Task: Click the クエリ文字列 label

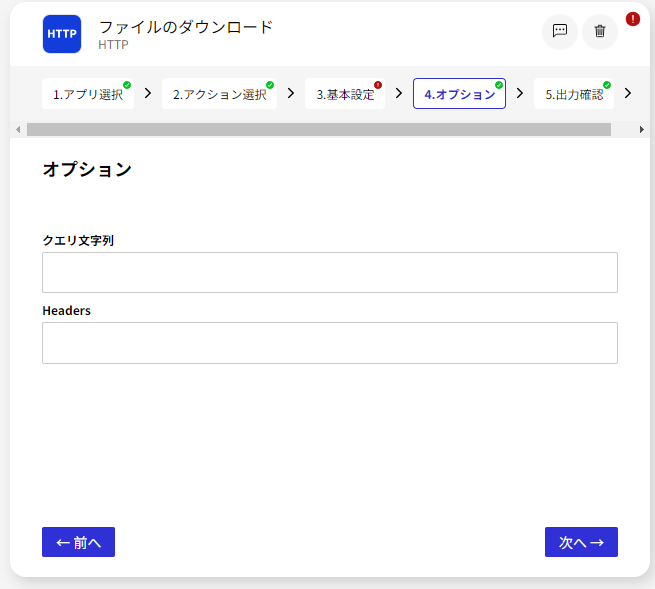Action: pyautogui.click(x=78, y=240)
